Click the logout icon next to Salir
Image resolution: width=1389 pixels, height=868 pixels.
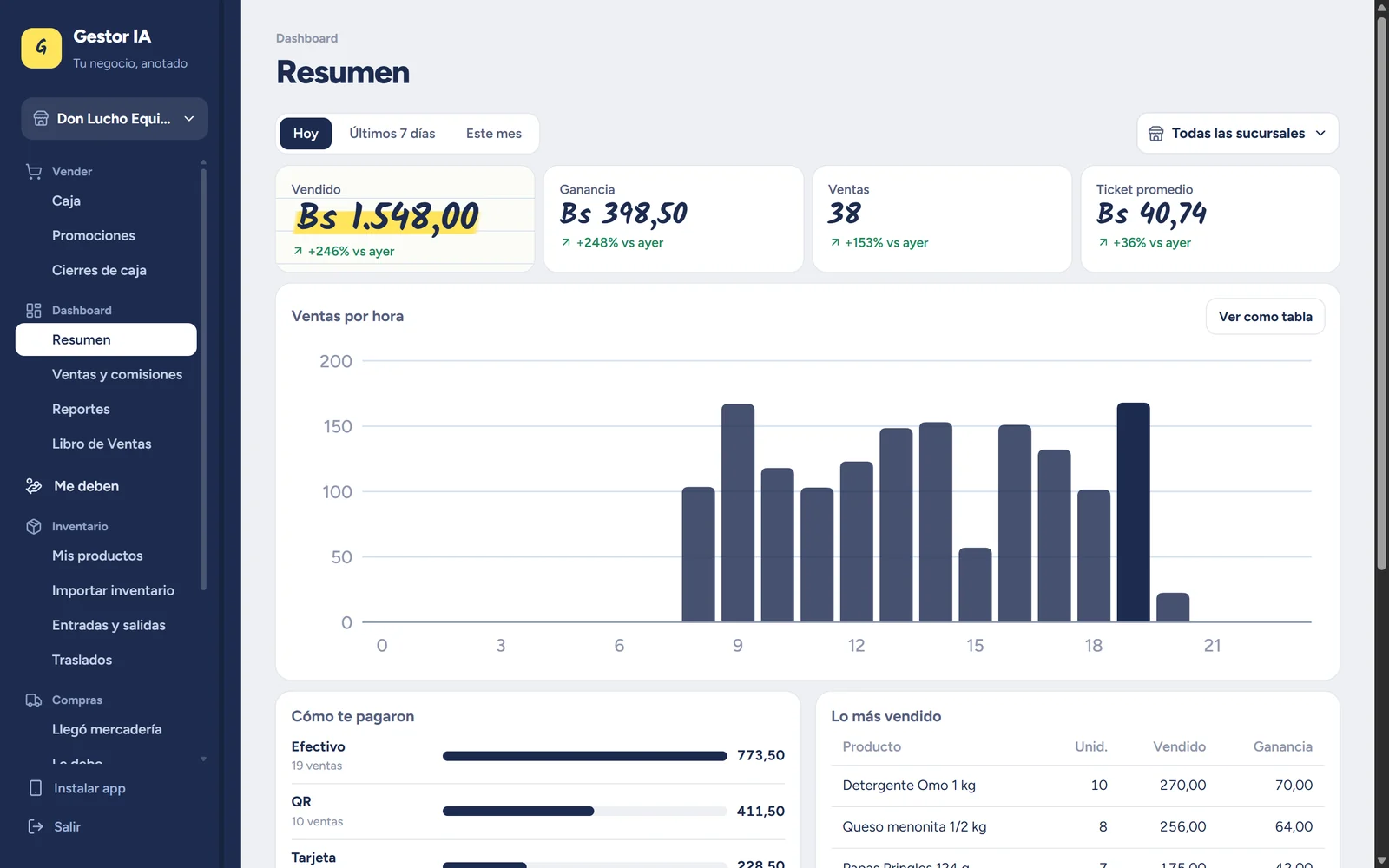pyautogui.click(x=36, y=826)
